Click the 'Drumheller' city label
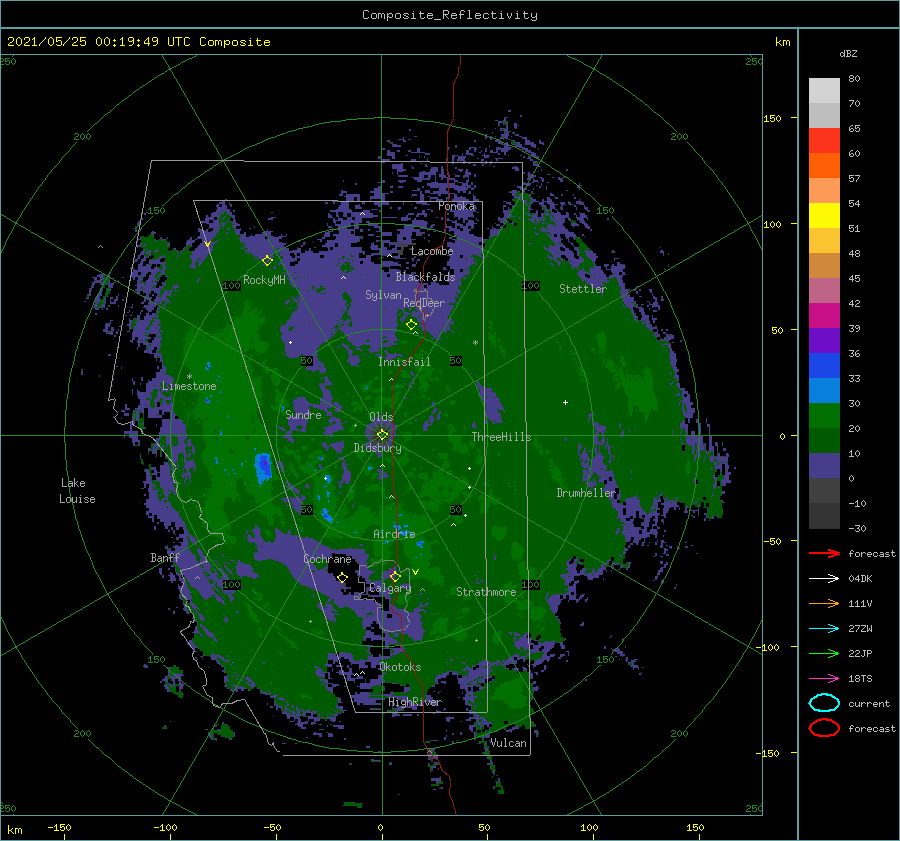Viewport: 900px width, 841px height. tap(585, 493)
